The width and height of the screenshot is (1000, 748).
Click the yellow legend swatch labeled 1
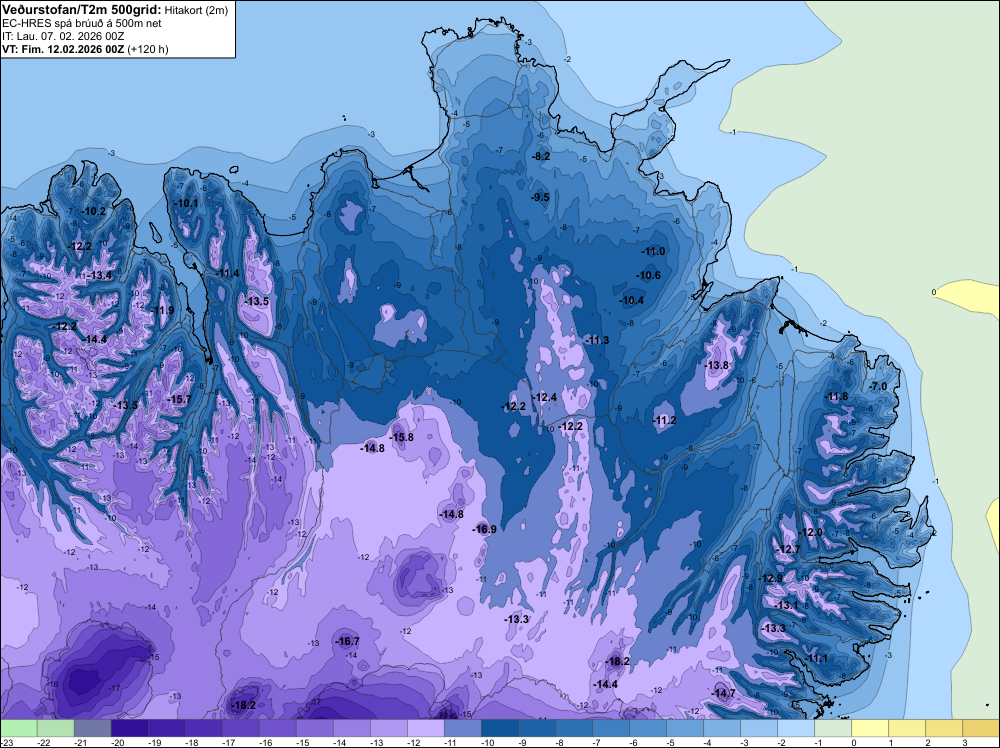[x=907, y=728]
